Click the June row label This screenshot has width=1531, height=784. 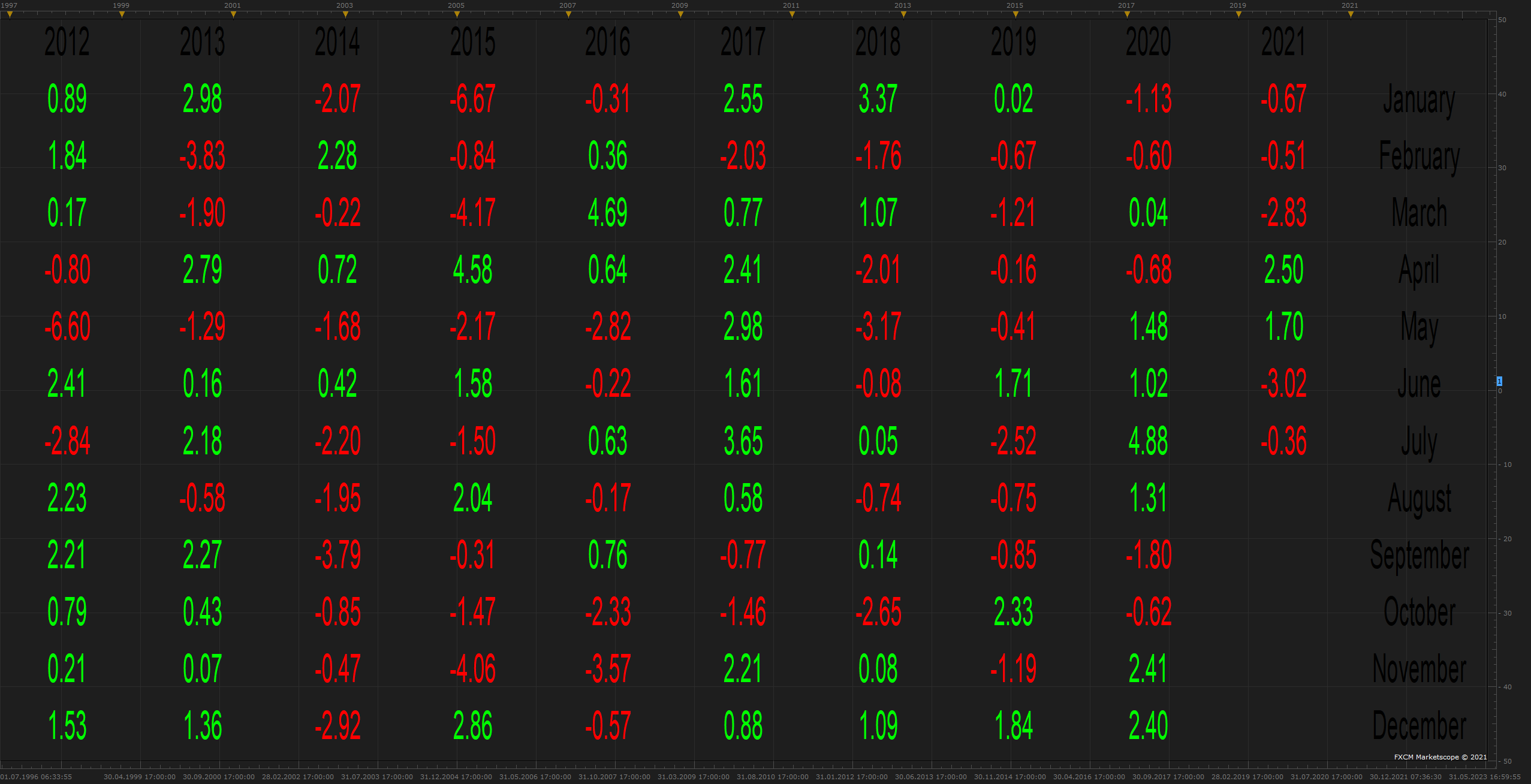1419,384
